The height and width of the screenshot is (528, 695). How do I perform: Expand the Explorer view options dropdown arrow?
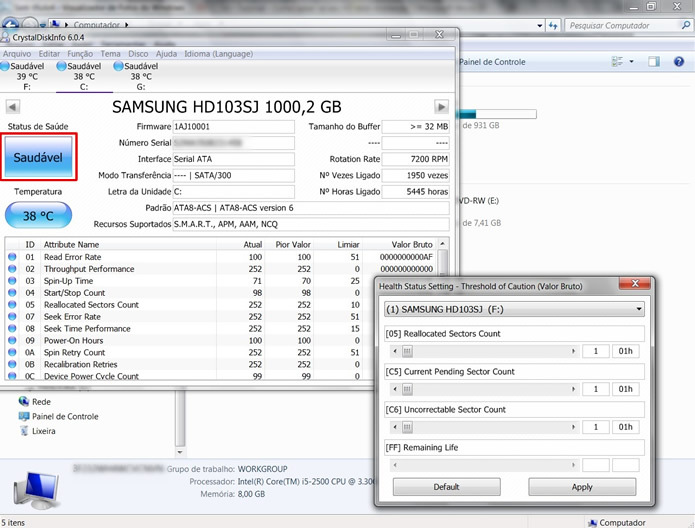coord(631,62)
